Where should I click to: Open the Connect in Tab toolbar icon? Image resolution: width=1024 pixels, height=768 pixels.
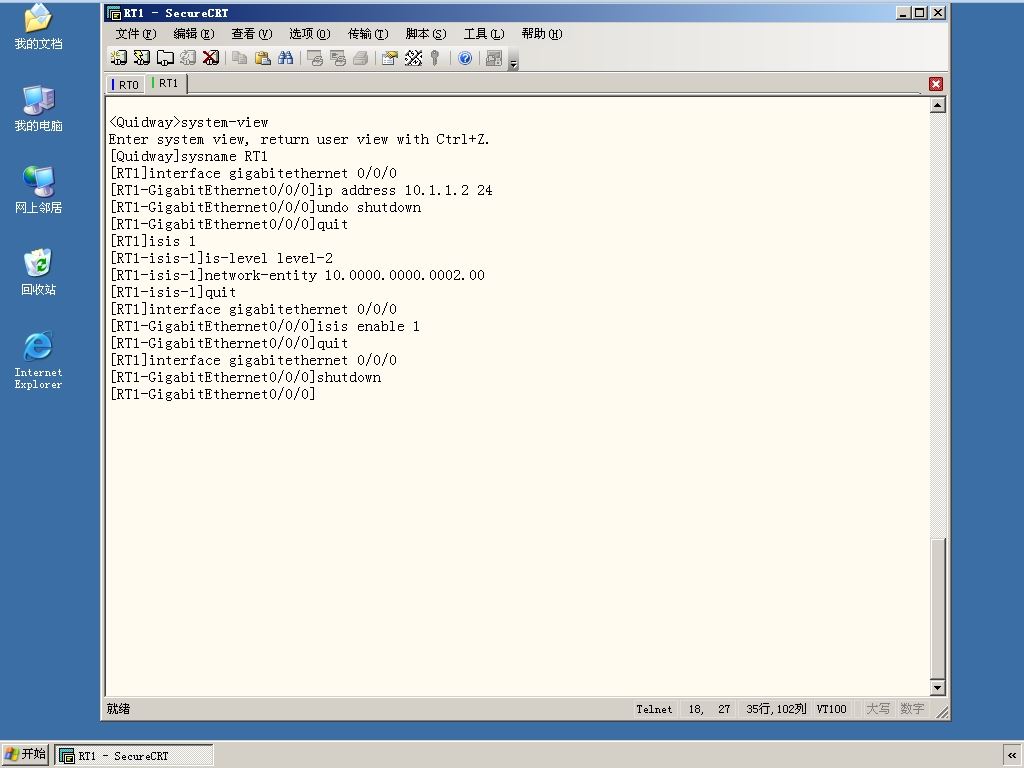(165, 58)
